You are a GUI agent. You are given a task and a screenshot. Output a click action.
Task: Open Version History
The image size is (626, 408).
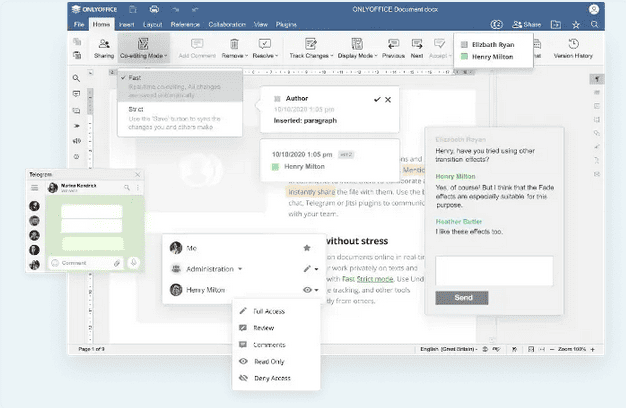pos(573,48)
